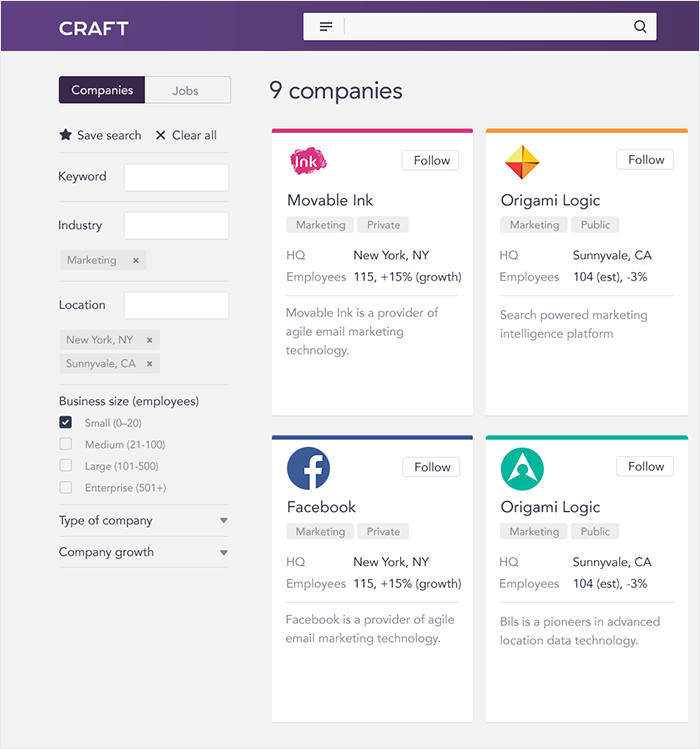
Task: Click the search magnifier icon
Action: pyautogui.click(x=640, y=27)
